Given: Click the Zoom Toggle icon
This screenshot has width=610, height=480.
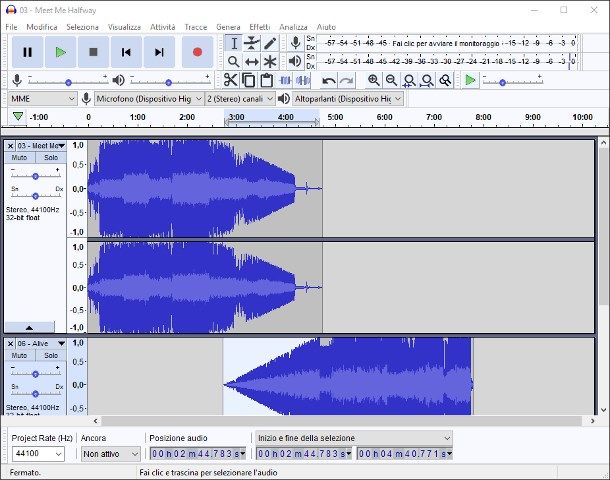Looking at the screenshot, I should pos(445,80).
